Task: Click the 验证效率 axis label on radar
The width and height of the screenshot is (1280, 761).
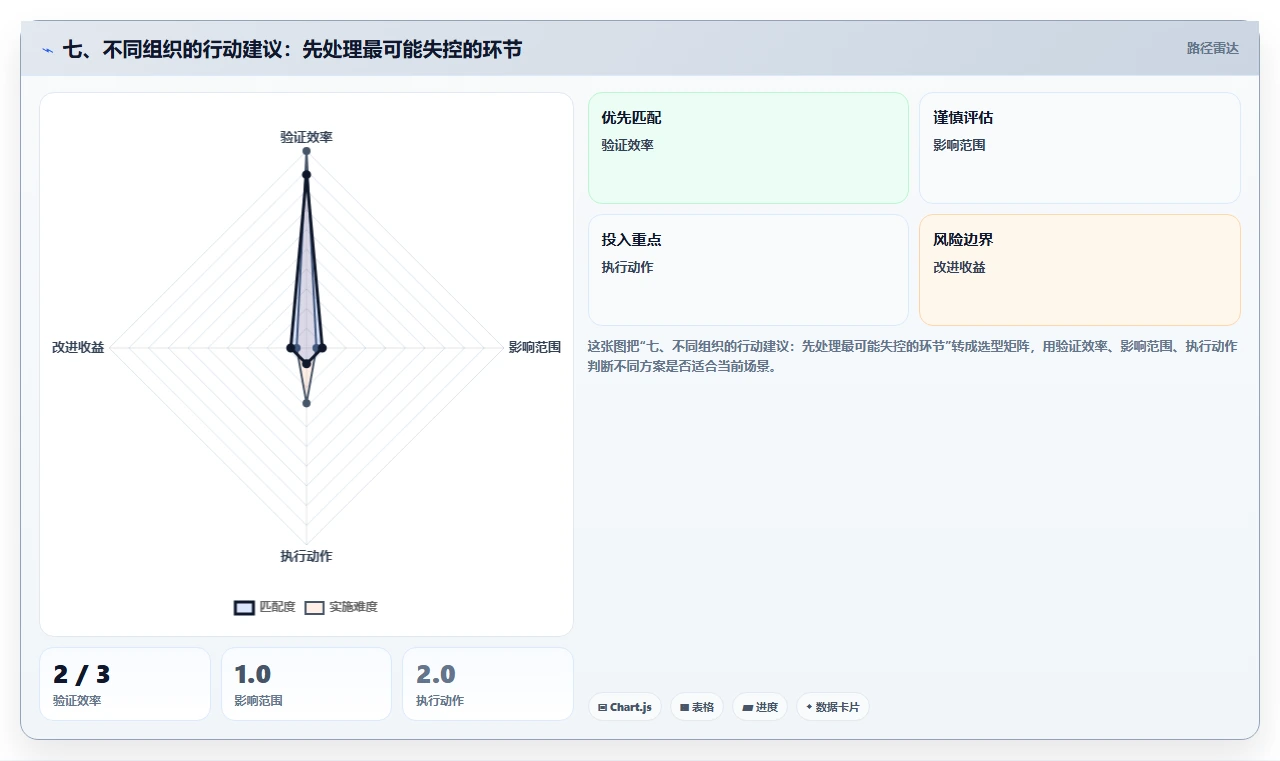Action: pyautogui.click(x=306, y=137)
